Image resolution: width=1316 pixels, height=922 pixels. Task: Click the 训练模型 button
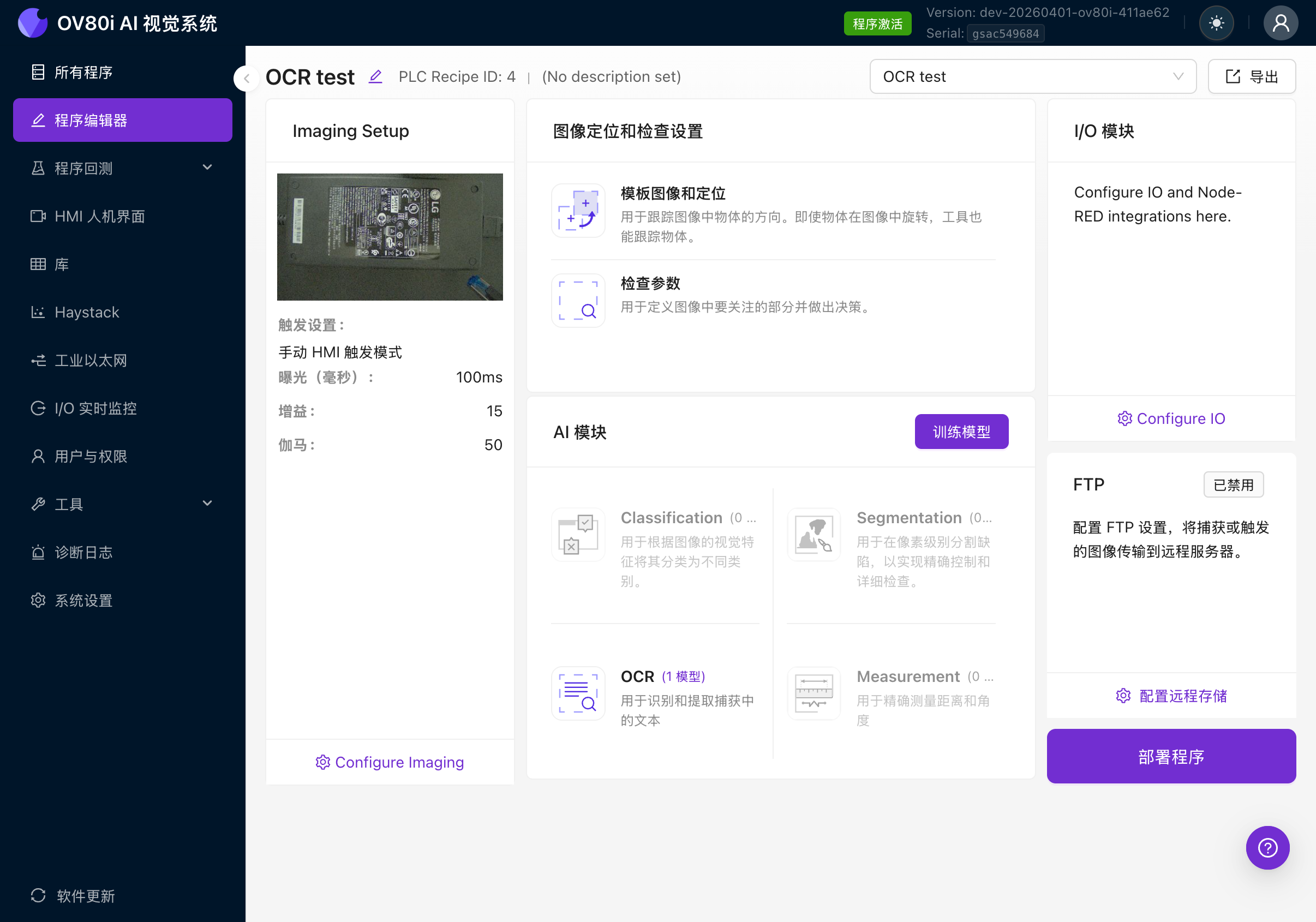(961, 432)
